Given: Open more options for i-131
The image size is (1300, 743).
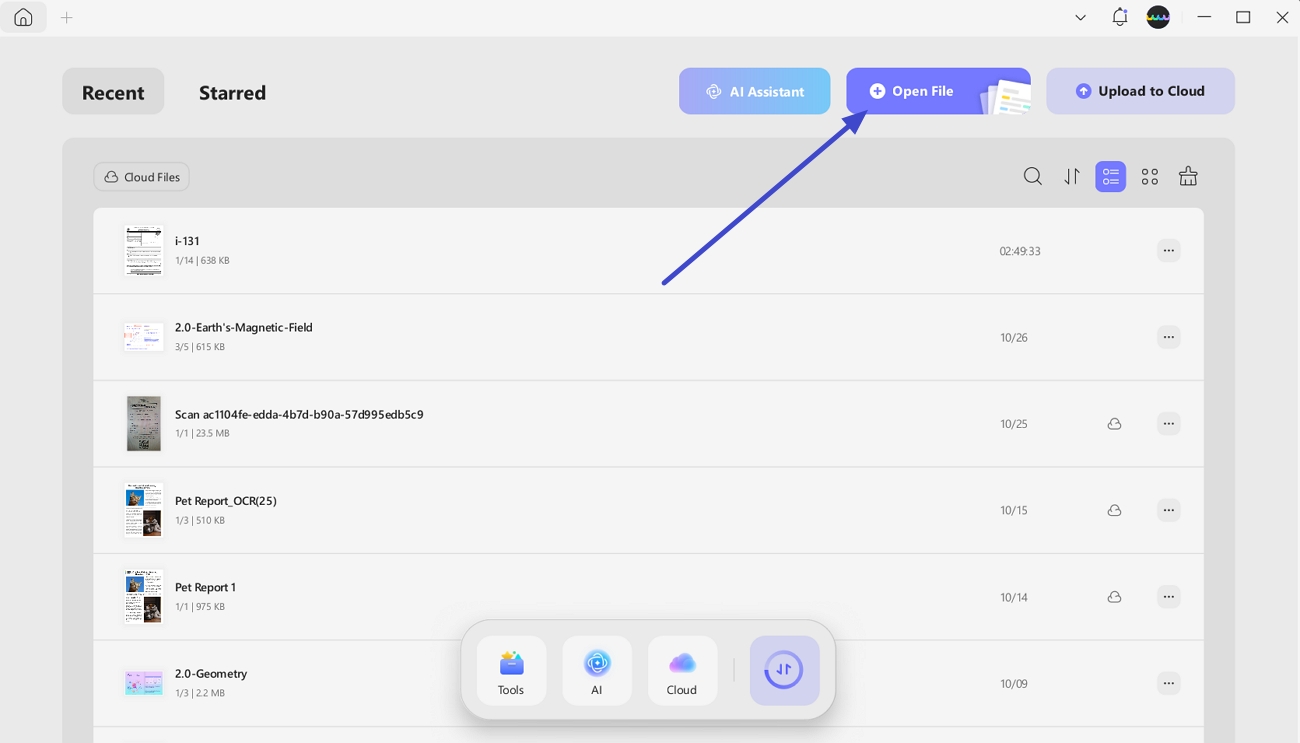Looking at the screenshot, I should tap(1168, 251).
